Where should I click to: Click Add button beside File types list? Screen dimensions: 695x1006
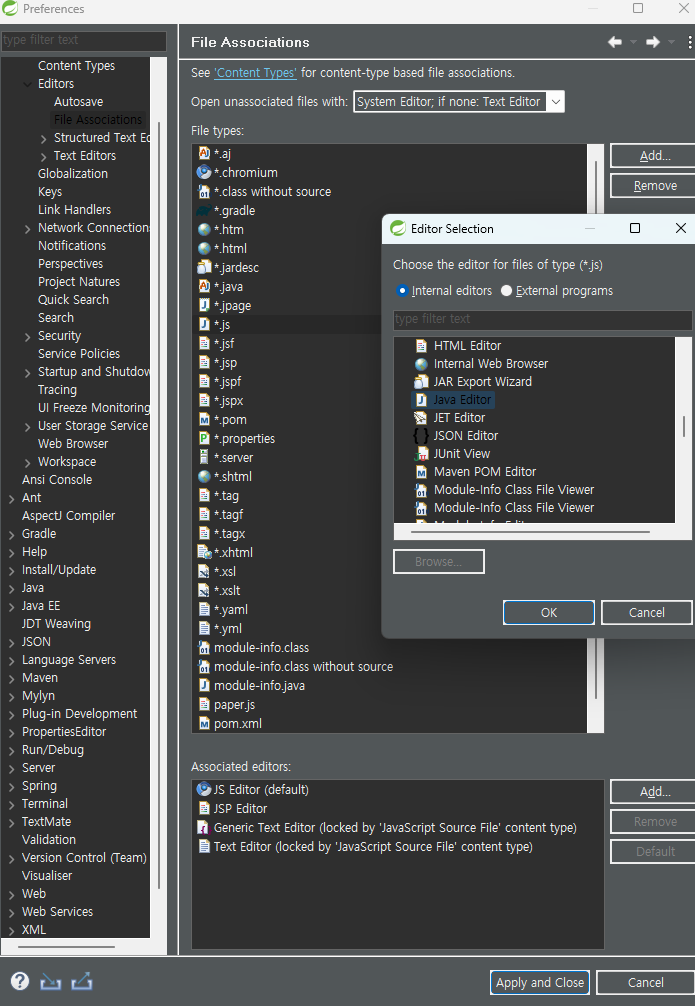(653, 155)
